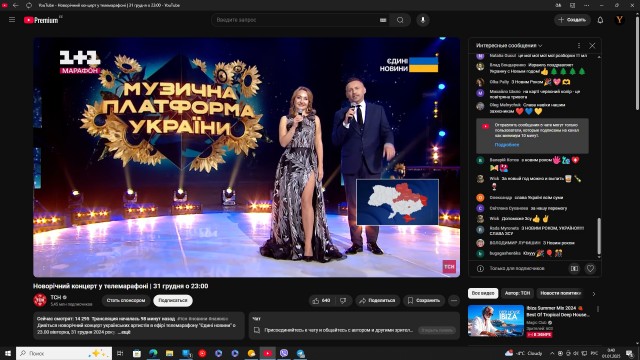The width and height of the screenshot is (640, 360).
Task: Show hidden tray icons chevron
Action: pyautogui.click(x=552, y=353)
